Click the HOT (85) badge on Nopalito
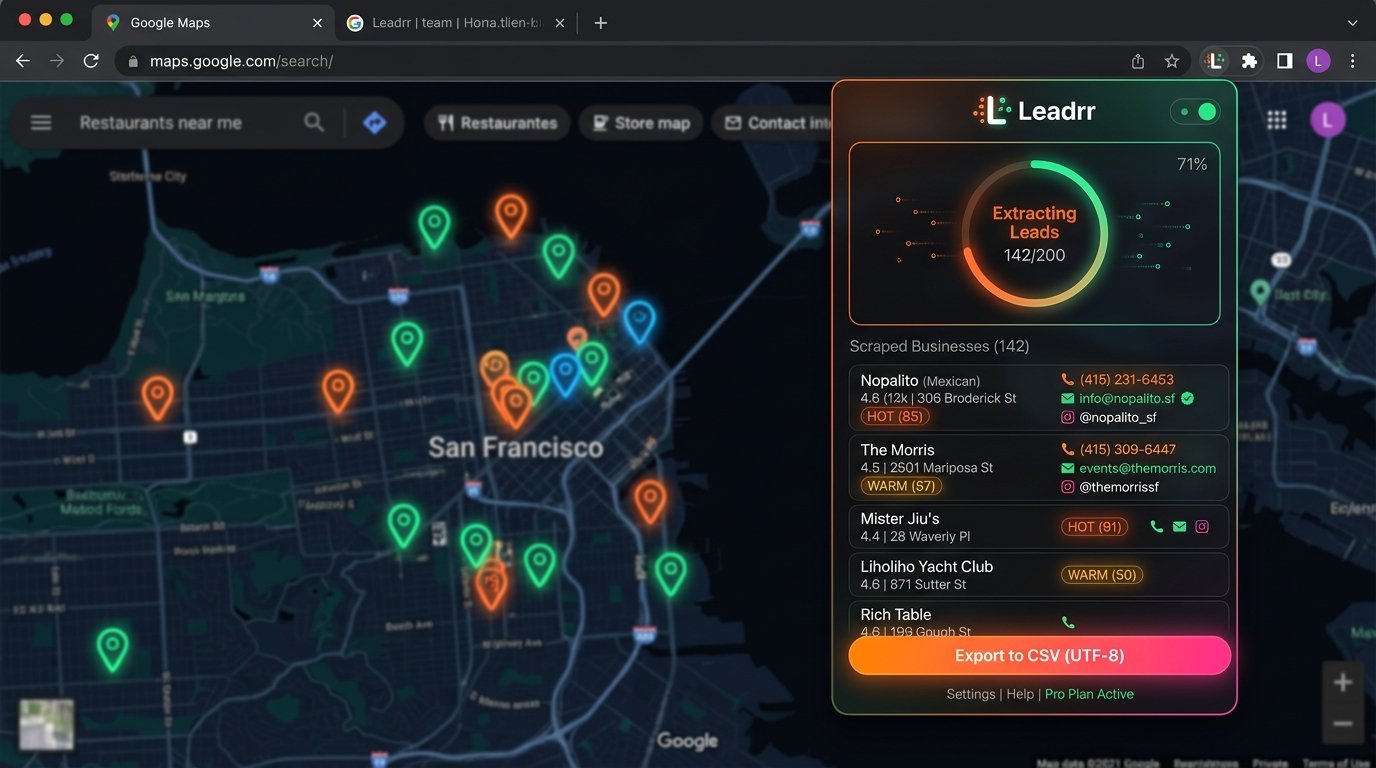 pos(895,417)
